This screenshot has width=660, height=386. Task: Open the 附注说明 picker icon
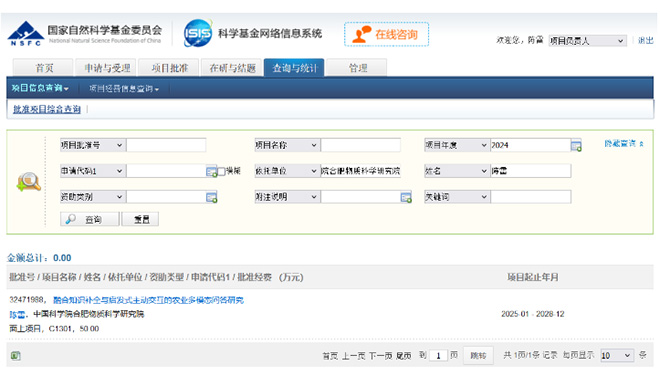pos(406,197)
